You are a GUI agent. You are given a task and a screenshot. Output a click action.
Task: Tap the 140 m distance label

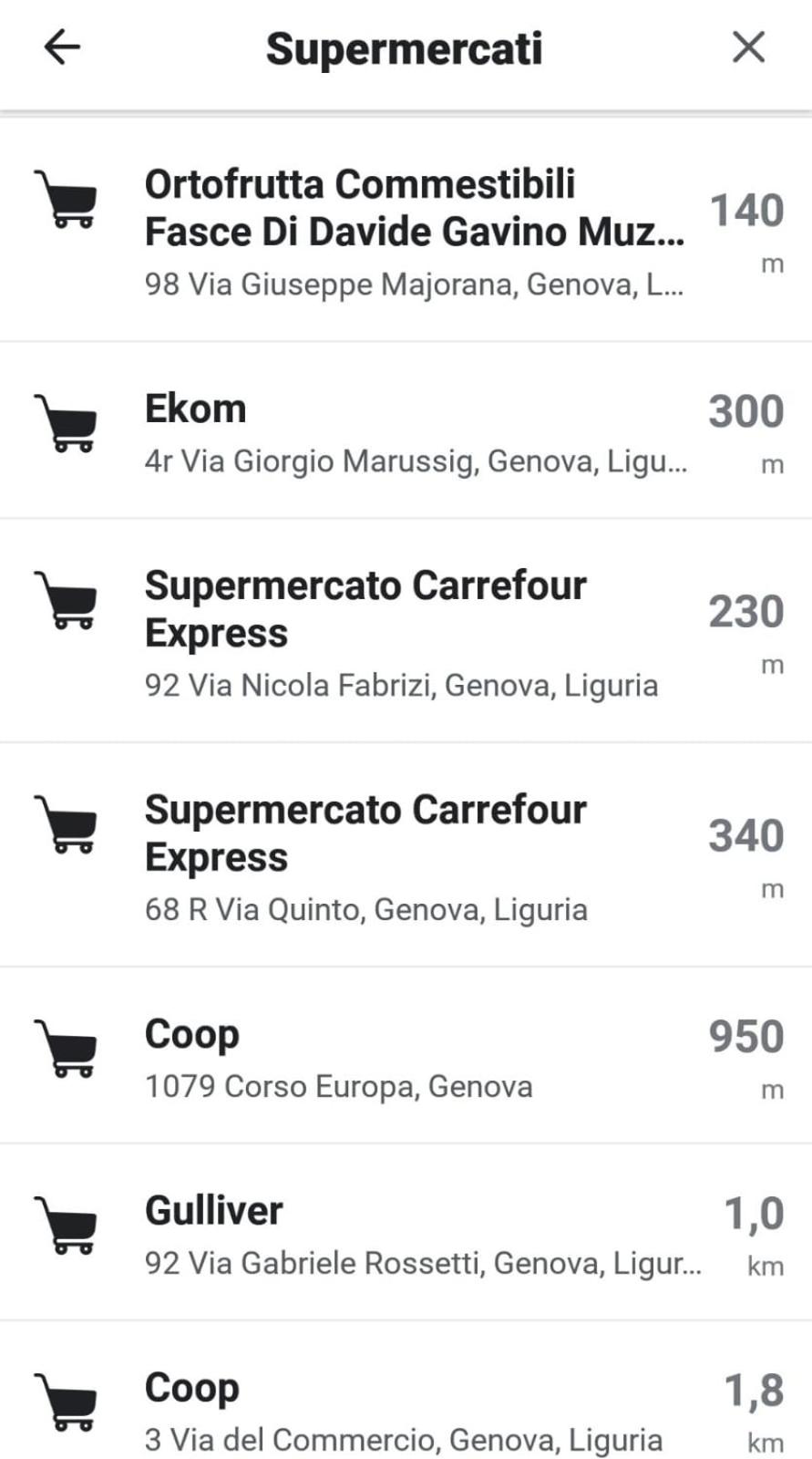pos(746,232)
